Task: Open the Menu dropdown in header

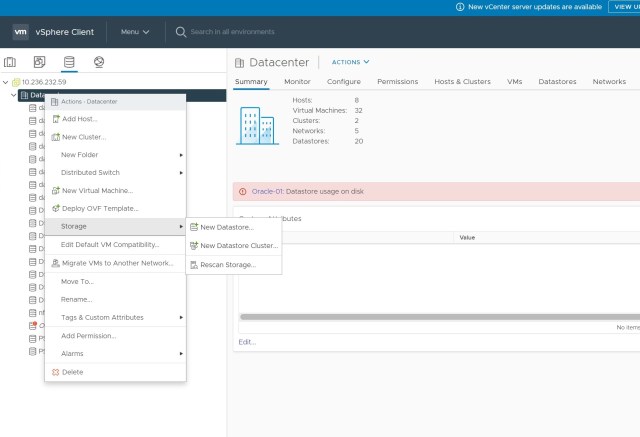Action: tap(135, 32)
